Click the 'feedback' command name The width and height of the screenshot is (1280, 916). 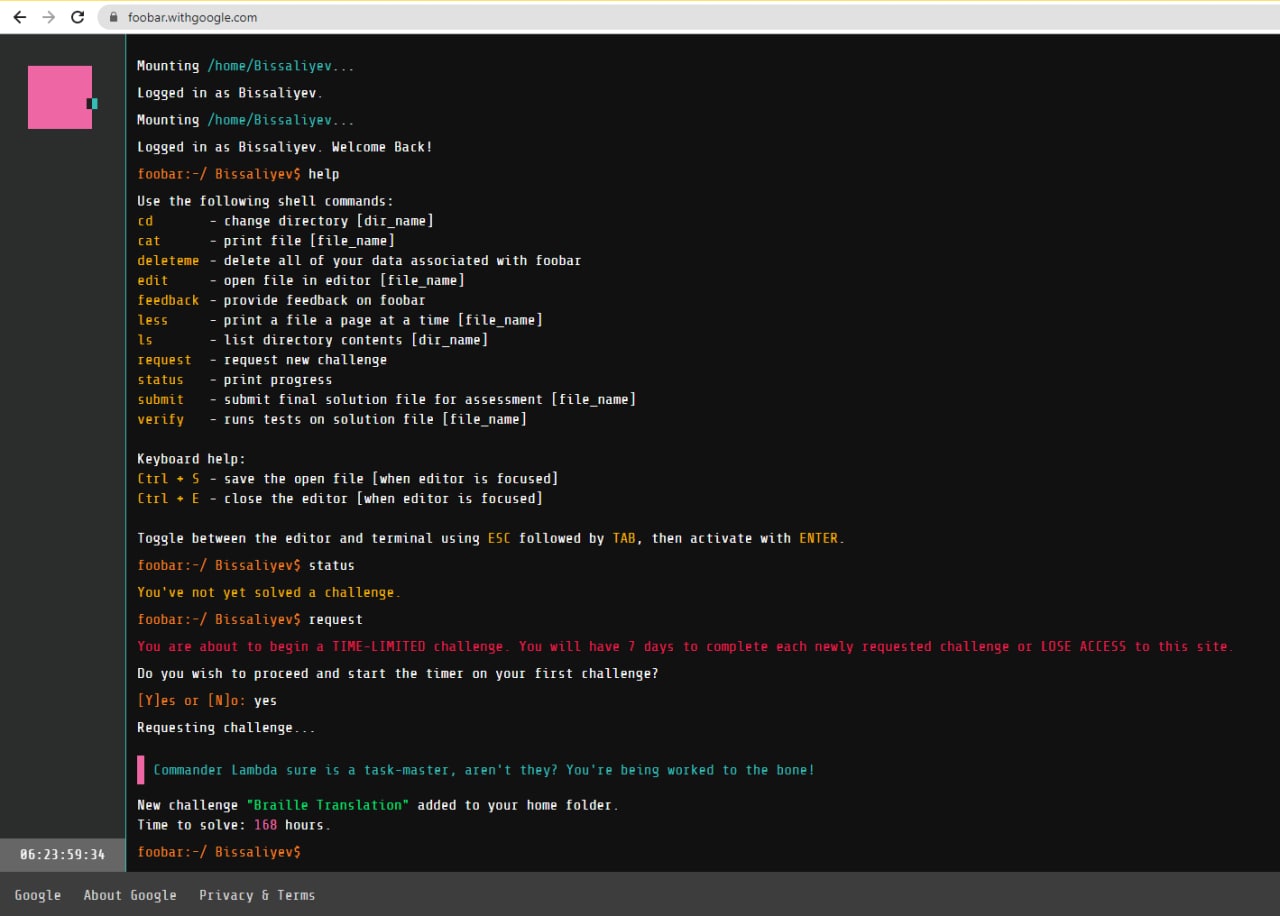tap(168, 300)
